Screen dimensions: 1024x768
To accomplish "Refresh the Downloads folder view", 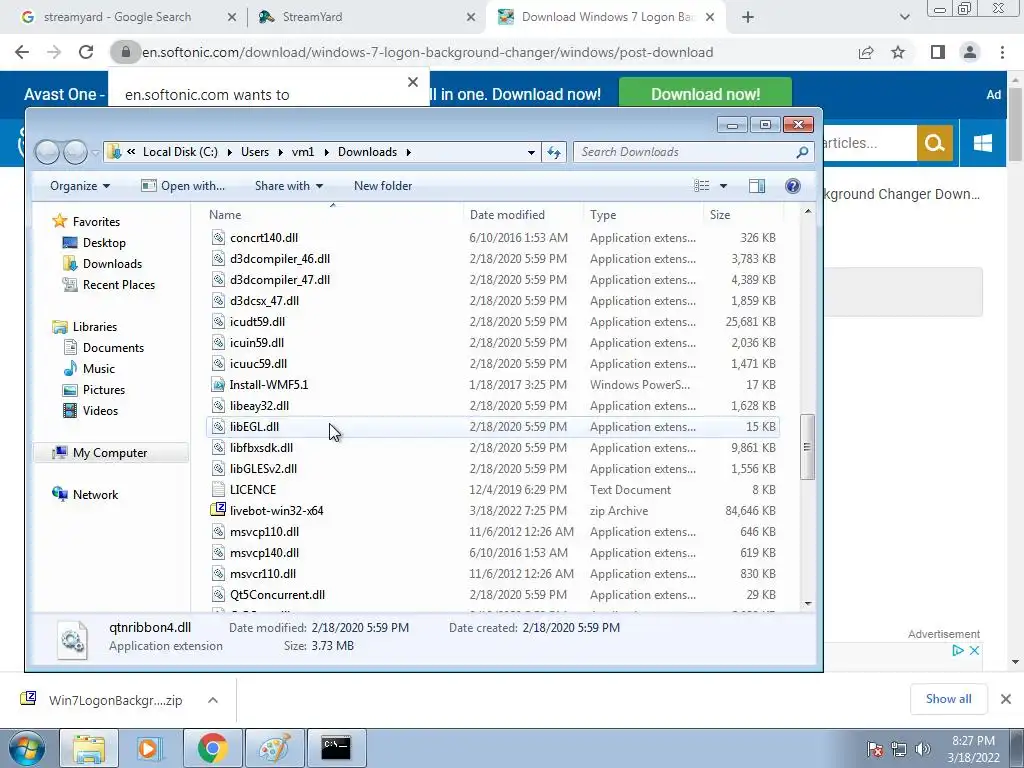I will tap(554, 152).
